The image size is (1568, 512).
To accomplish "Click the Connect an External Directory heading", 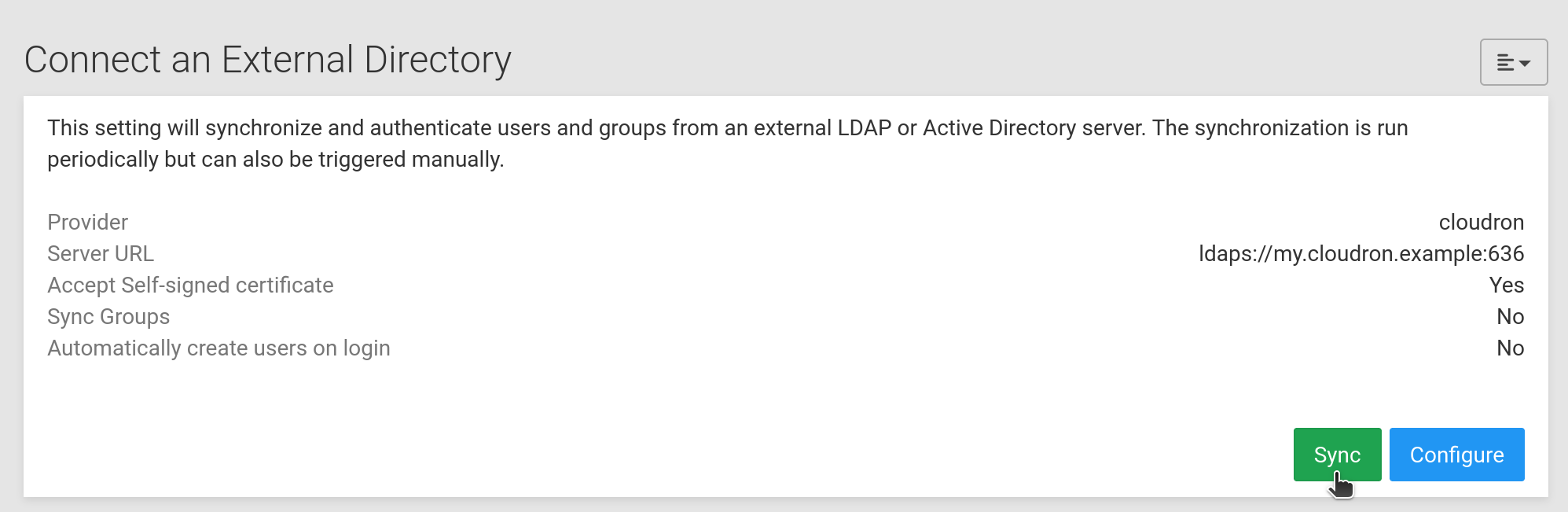I will [x=268, y=60].
